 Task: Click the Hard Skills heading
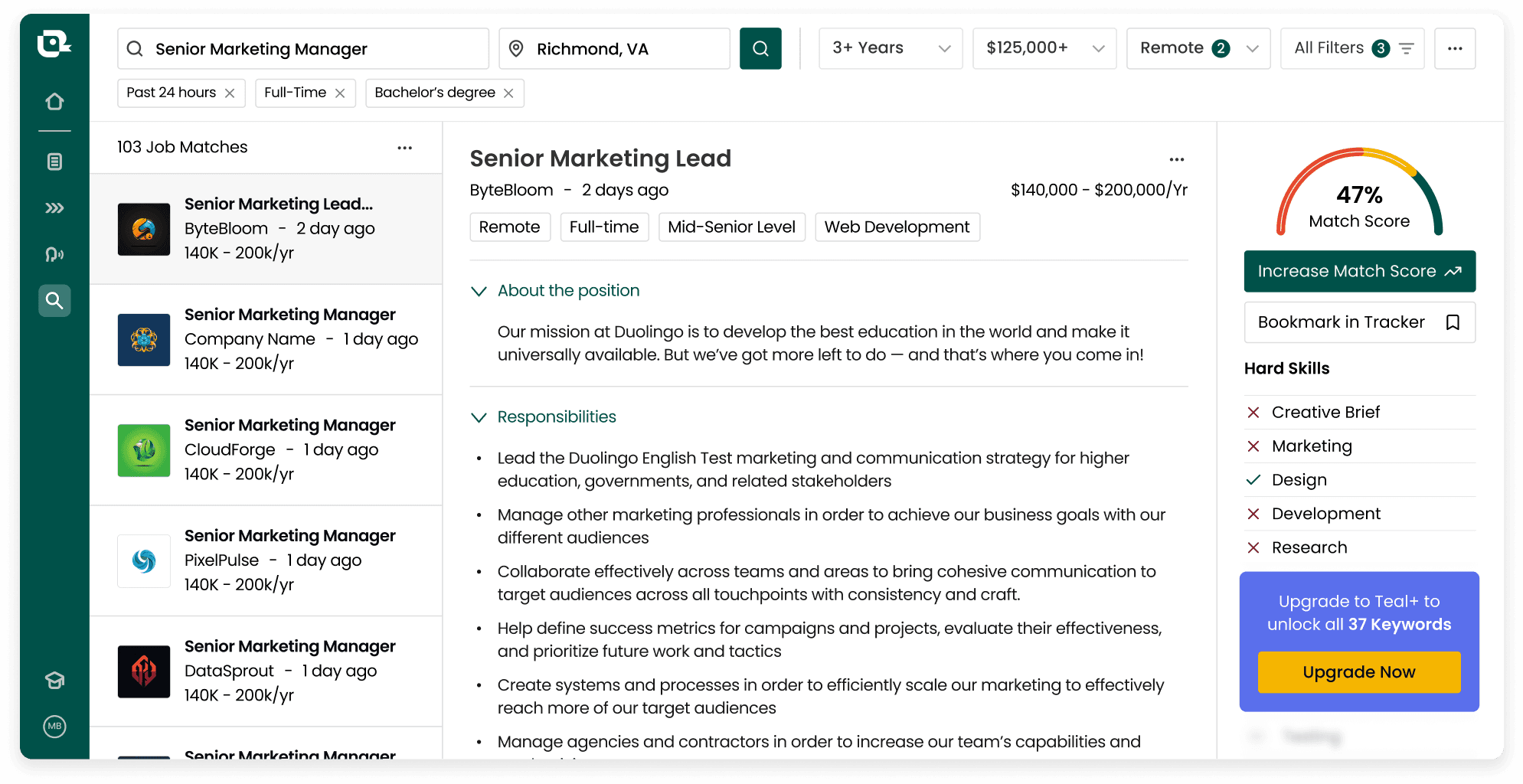1286,368
